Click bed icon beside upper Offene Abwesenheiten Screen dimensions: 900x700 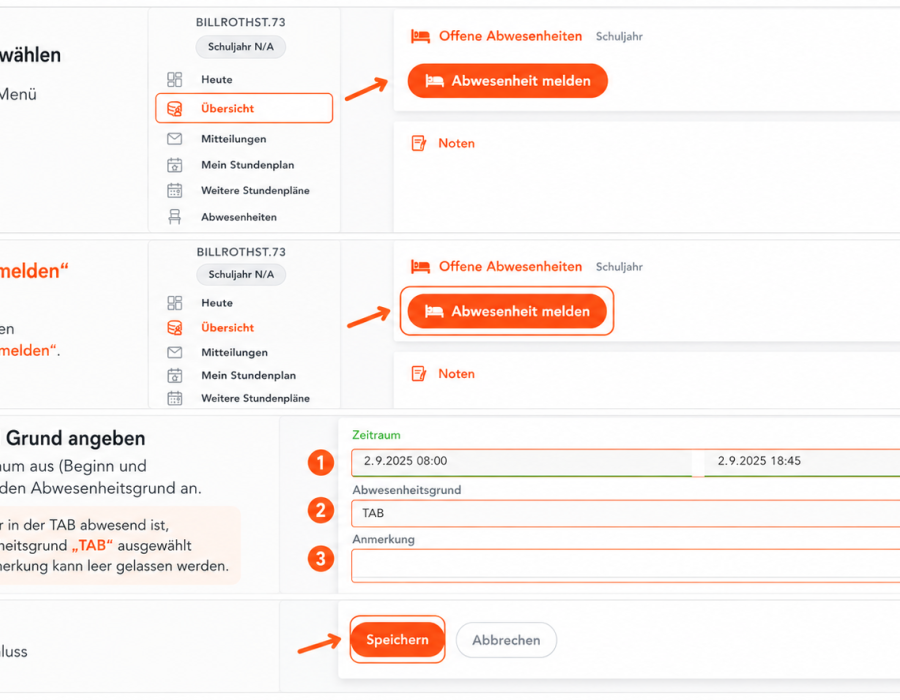click(421, 36)
